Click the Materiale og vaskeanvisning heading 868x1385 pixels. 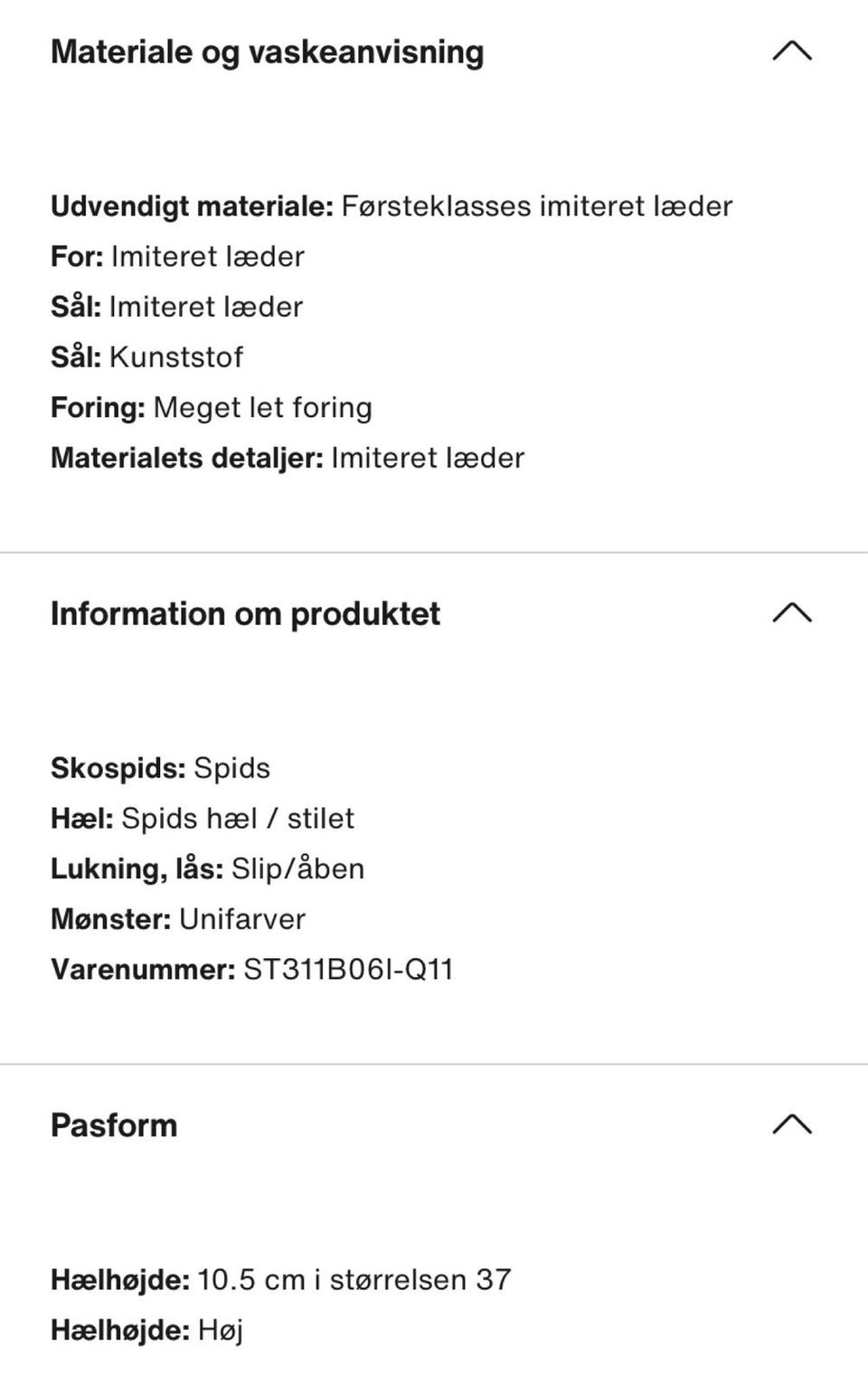coord(267,52)
